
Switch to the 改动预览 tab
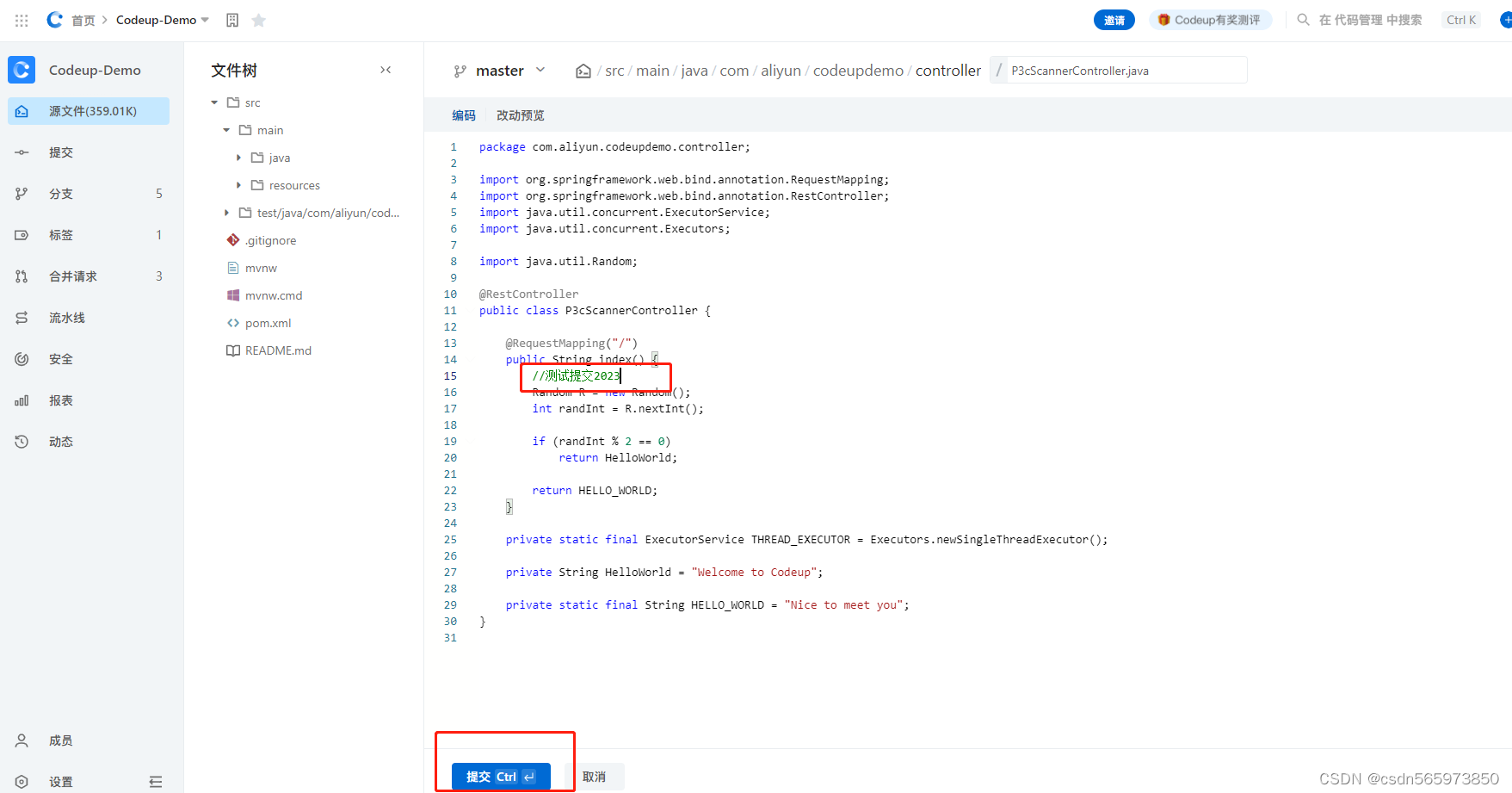(x=520, y=114)
